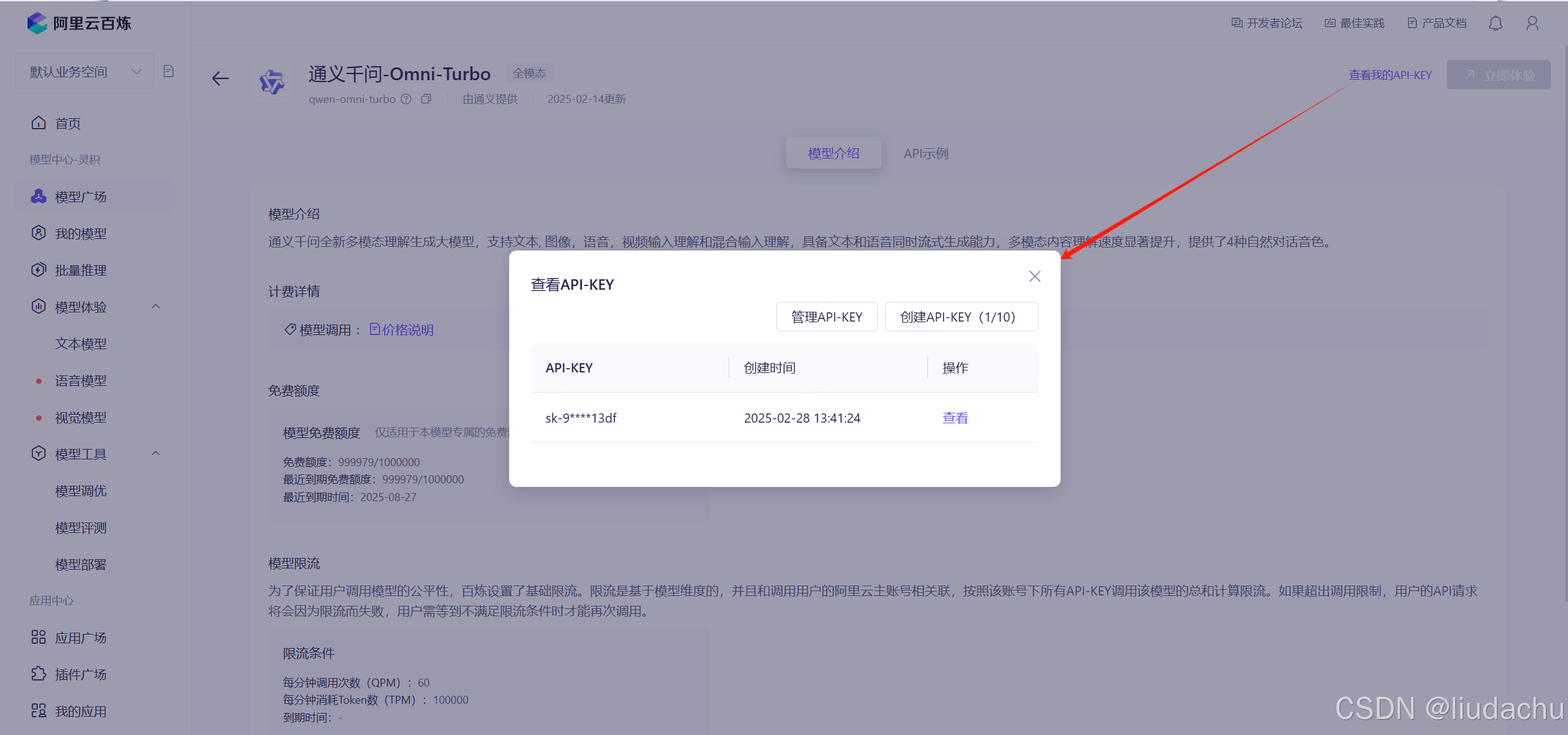Collapse the 模型工具 sidebar section
1568x735 pixels.
156,453
